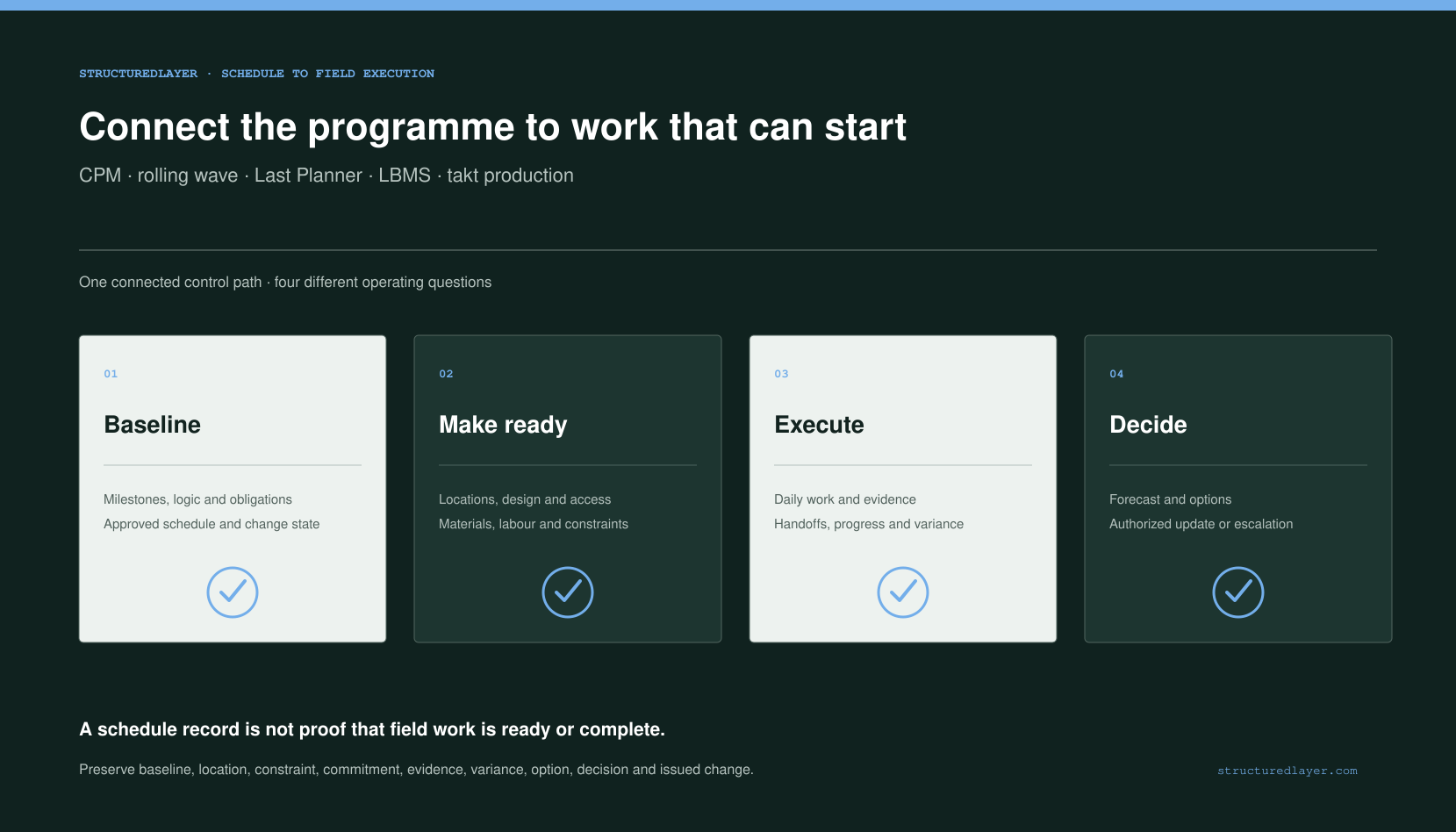1456x832 pixels.
Task: Click the 03 step number label
Action: (781, 374)
